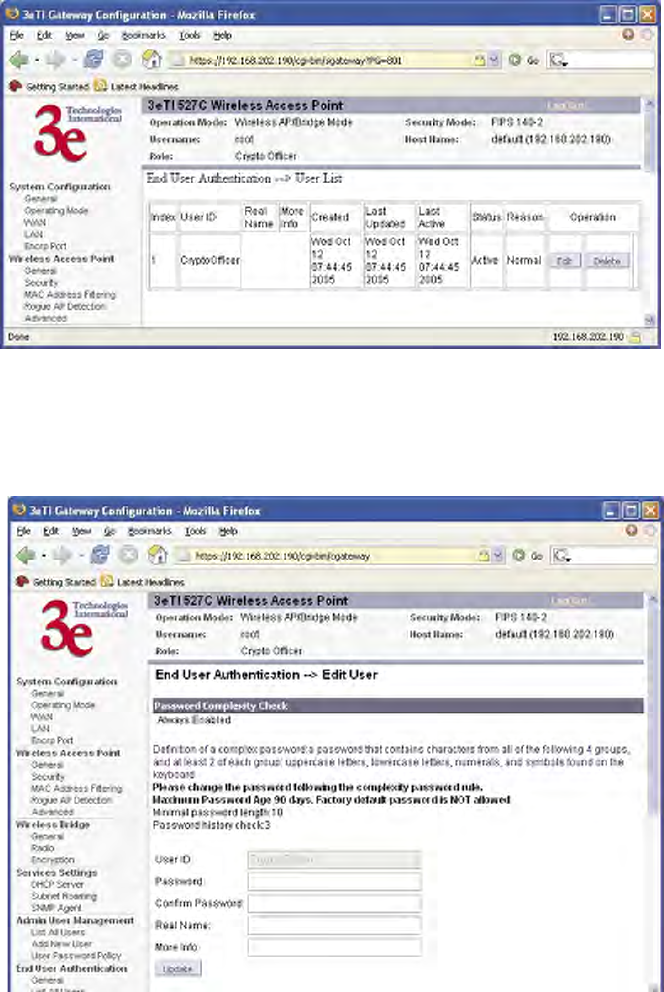Click Edit button for CryptoOfficer row

coord(564,261)
